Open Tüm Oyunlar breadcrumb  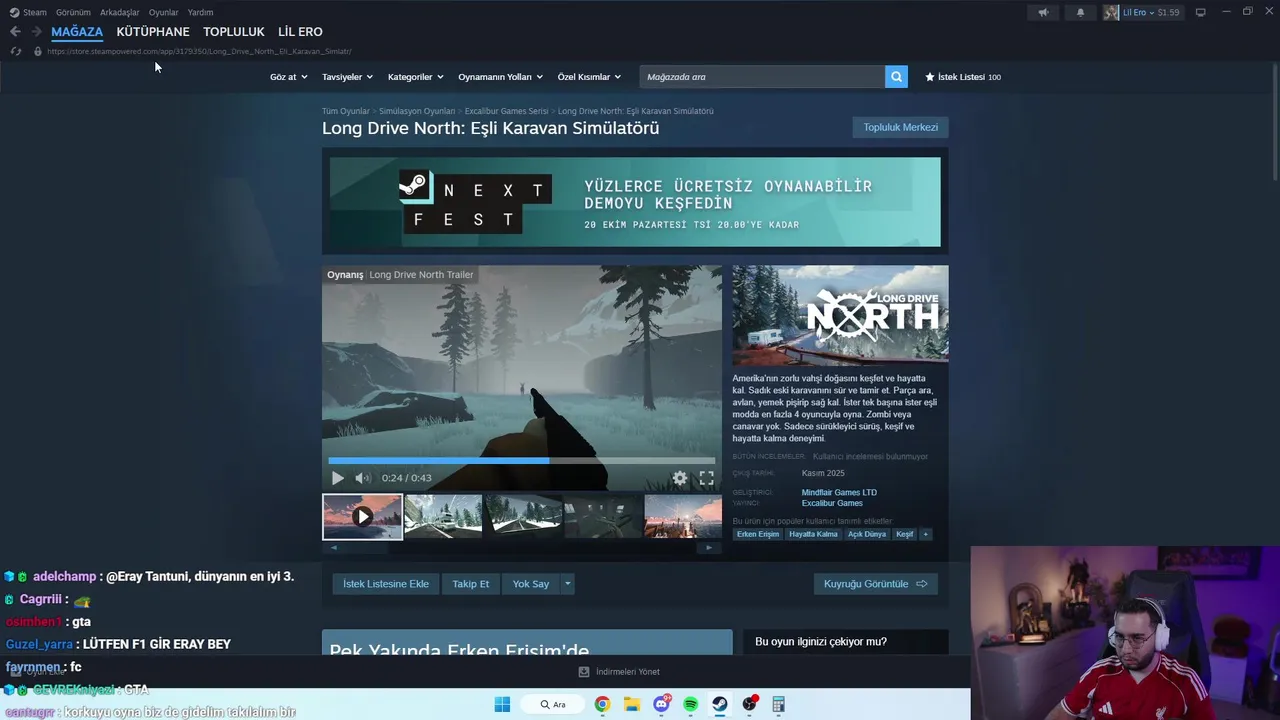pyautogui.click(x=346, y=111)
